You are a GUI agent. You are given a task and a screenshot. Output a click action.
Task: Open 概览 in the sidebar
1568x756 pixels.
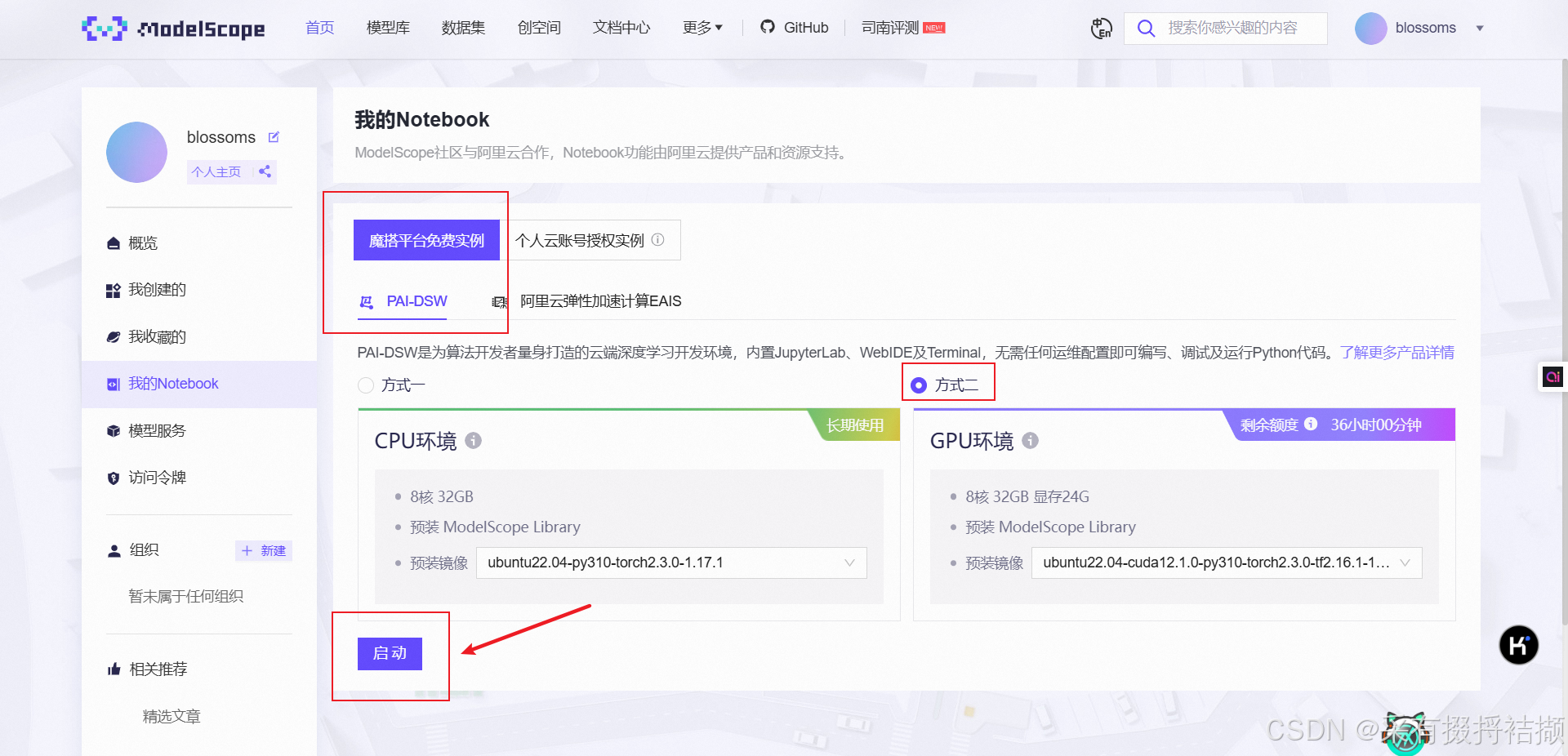click(x=143, y=243)
